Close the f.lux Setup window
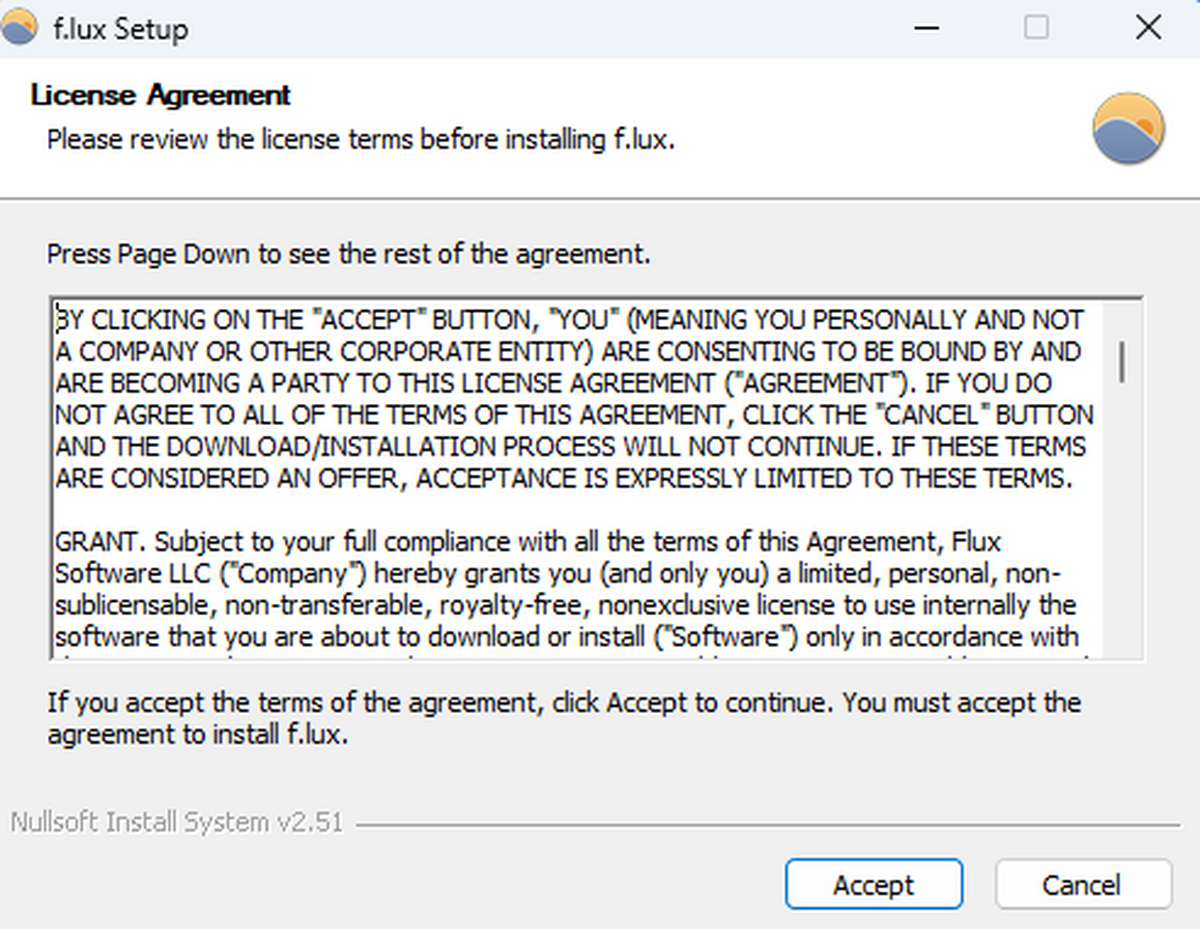1200x929 pixels. pos(1148,28)
